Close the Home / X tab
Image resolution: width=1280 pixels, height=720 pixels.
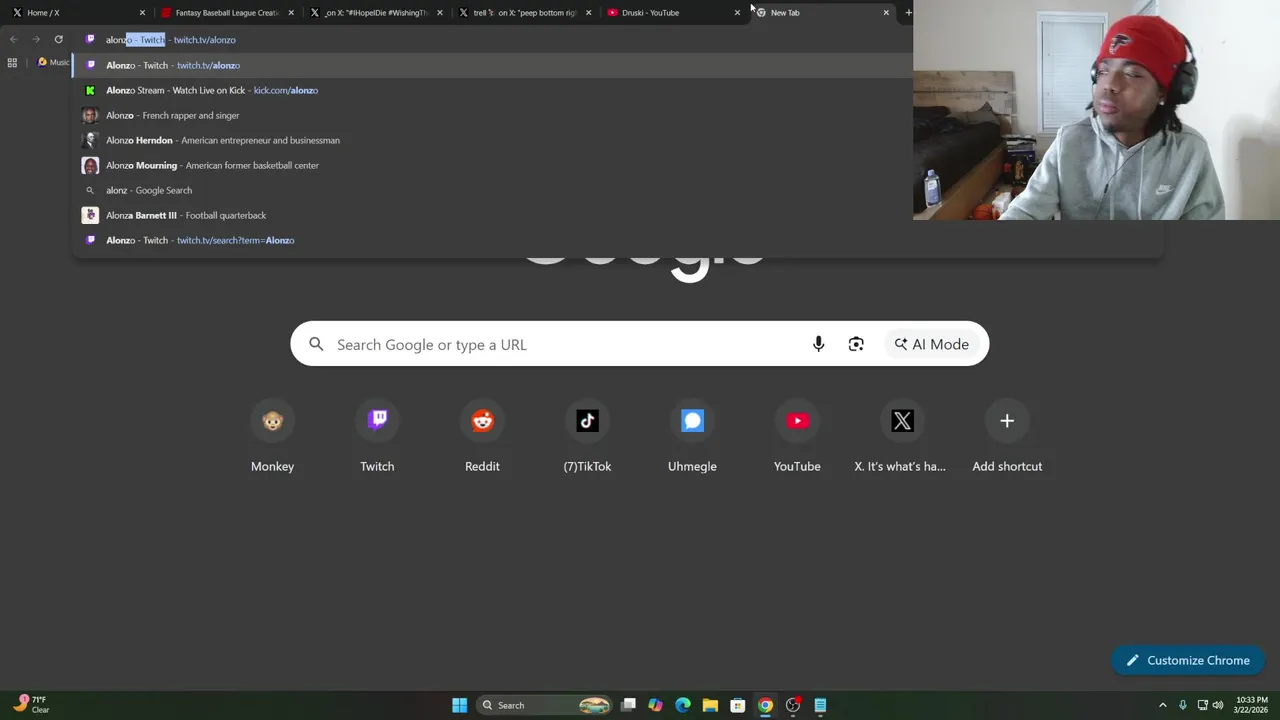point(142,13)
